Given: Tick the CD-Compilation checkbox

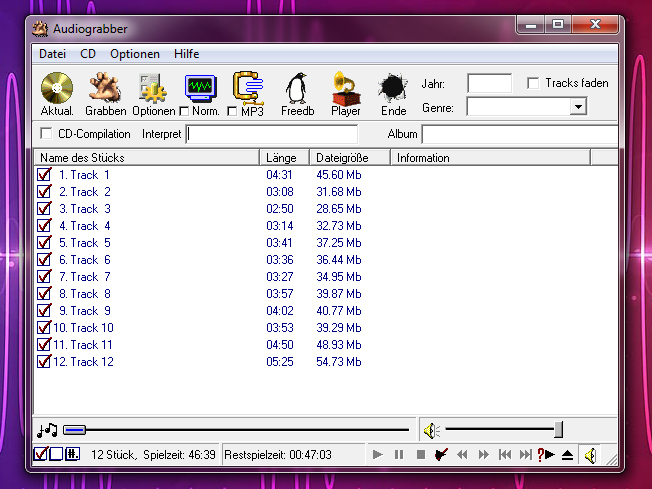Looking at the screenshot, I should [x=46, y=134].
